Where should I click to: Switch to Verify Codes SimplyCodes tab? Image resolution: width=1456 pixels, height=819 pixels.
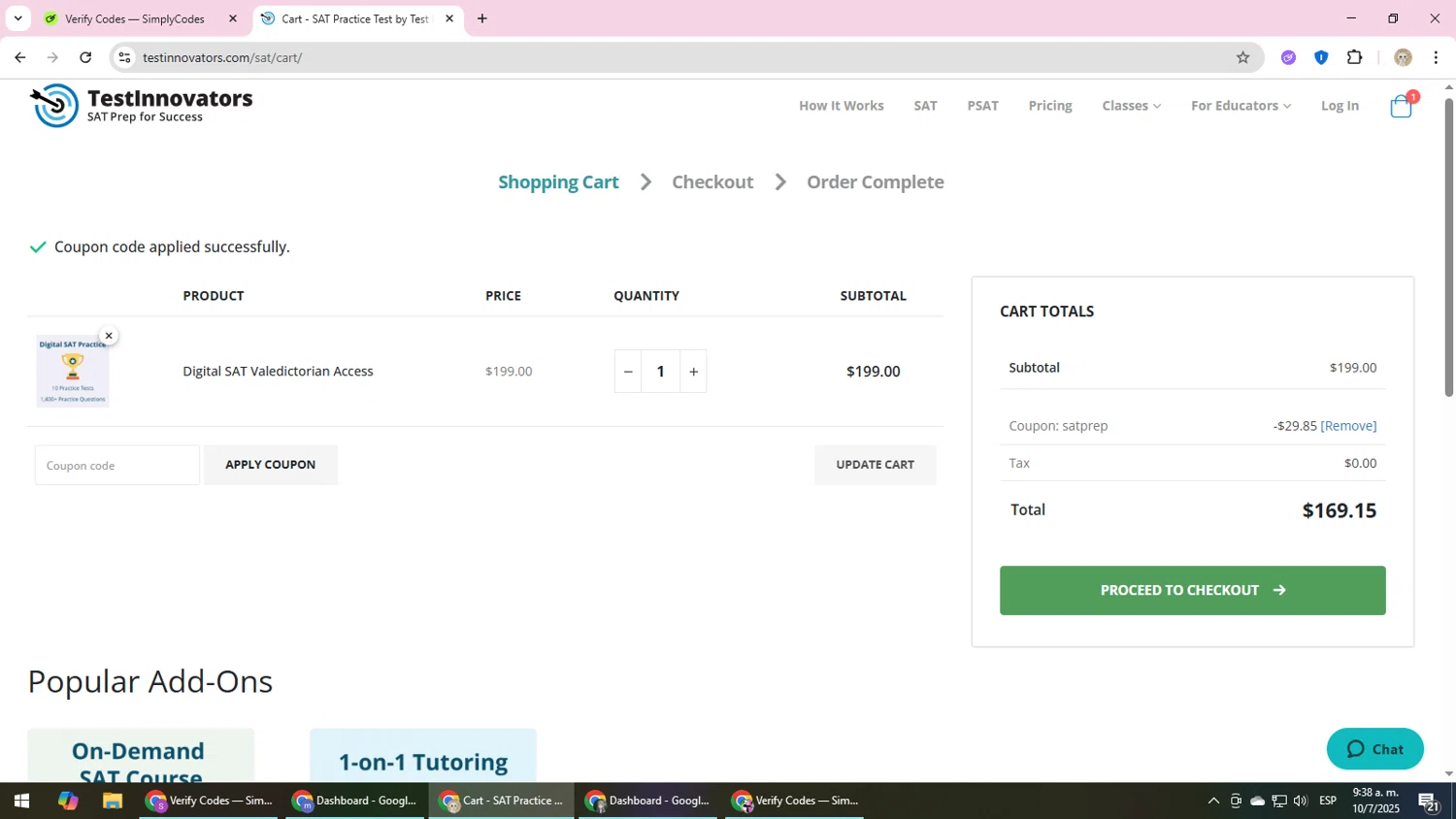tap(135, 18)
